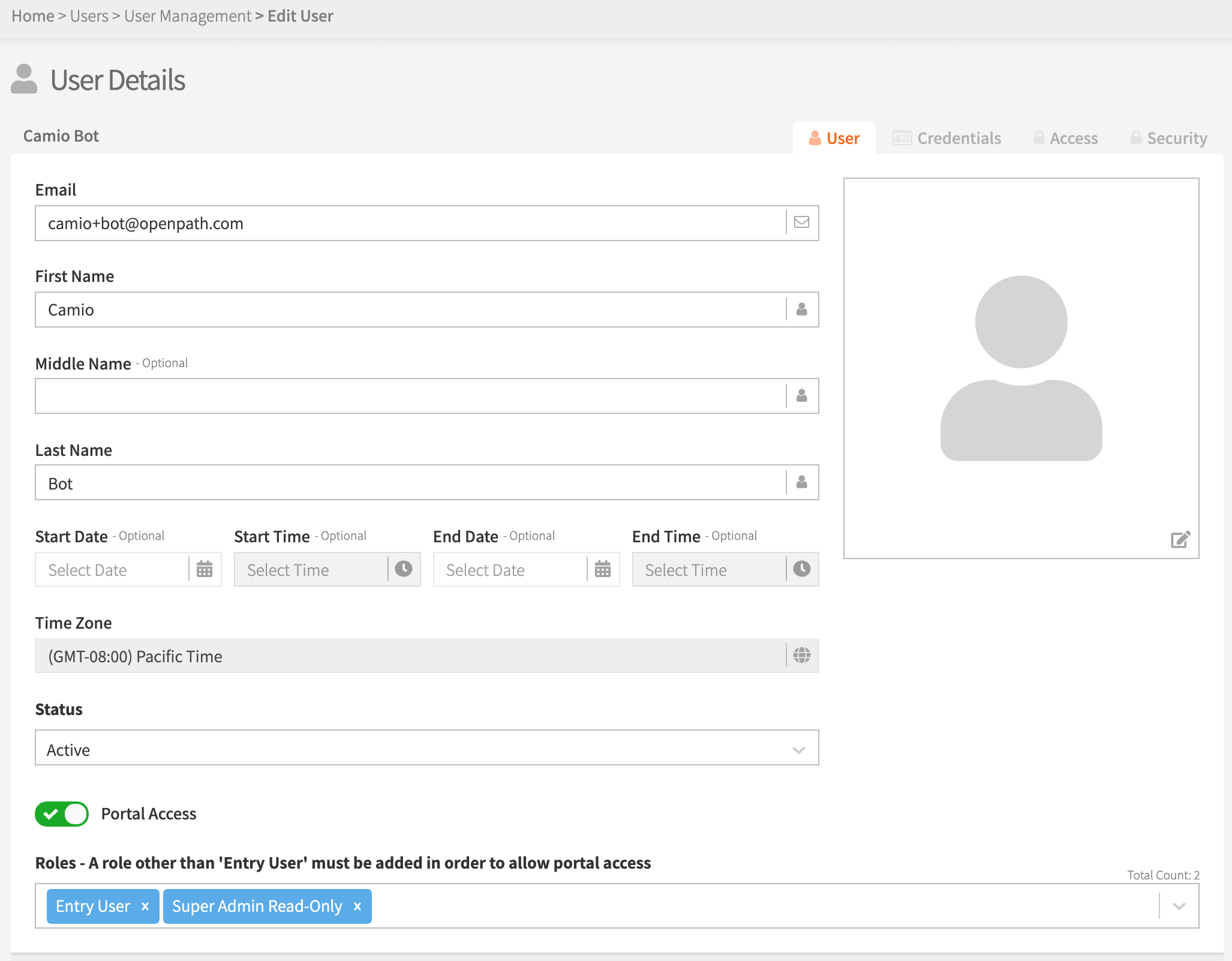This screenshot has height=961, width=1232.
Task: Click the First Name input field
Action: click(x=427, y=310)
